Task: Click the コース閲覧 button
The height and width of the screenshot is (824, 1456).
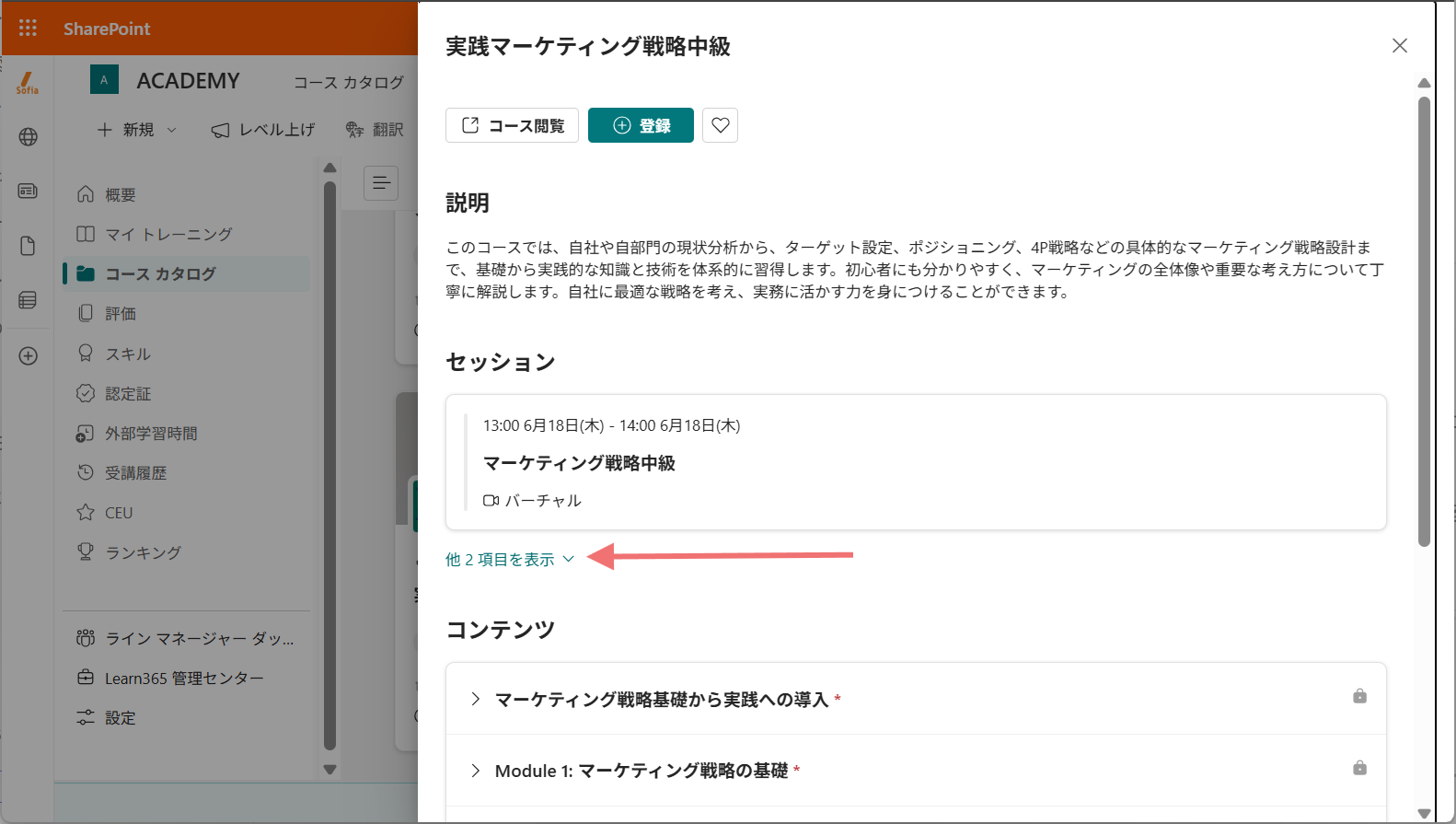Action: coord(512,125)
